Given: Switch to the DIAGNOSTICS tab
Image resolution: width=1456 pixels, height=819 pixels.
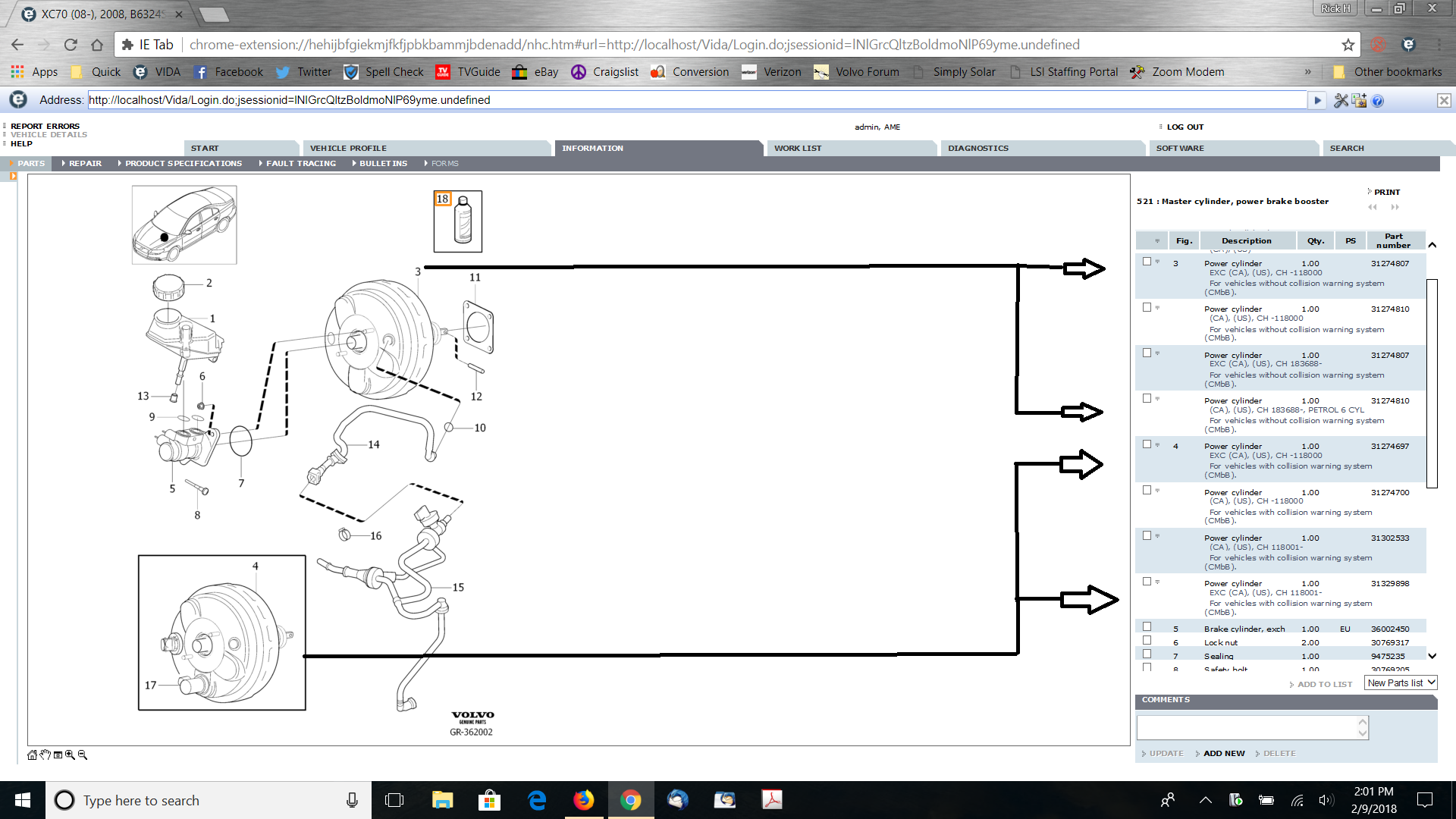Looking at the screenshot, I should click(x=977, y=148).
